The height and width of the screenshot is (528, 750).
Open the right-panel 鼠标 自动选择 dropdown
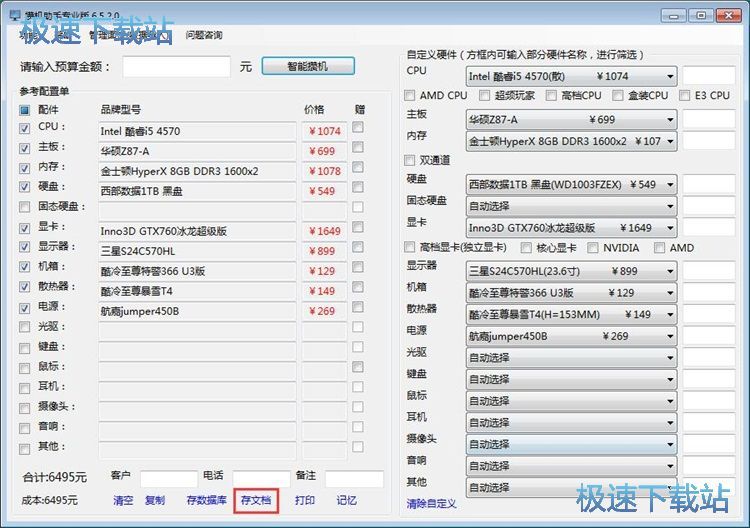tap(572, 401)
